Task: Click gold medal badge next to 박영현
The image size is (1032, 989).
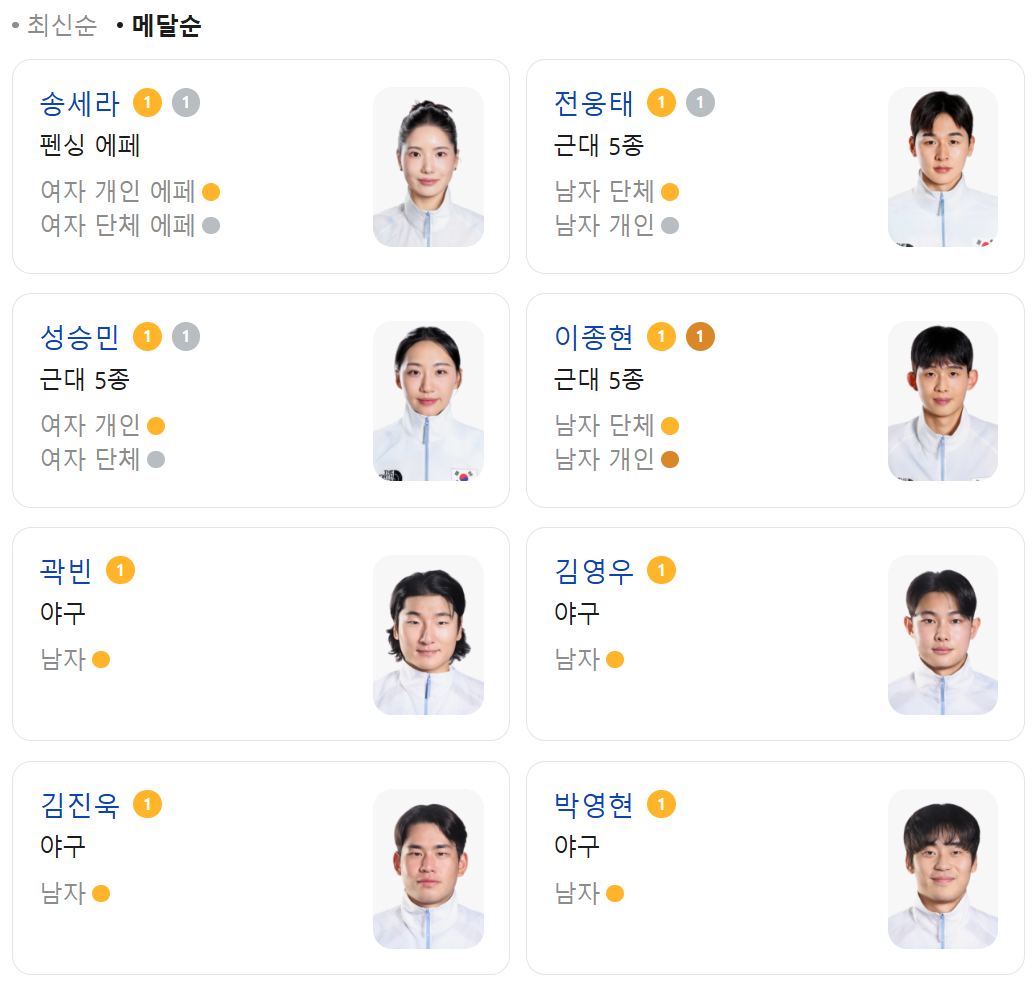Action: pos(661,804)
